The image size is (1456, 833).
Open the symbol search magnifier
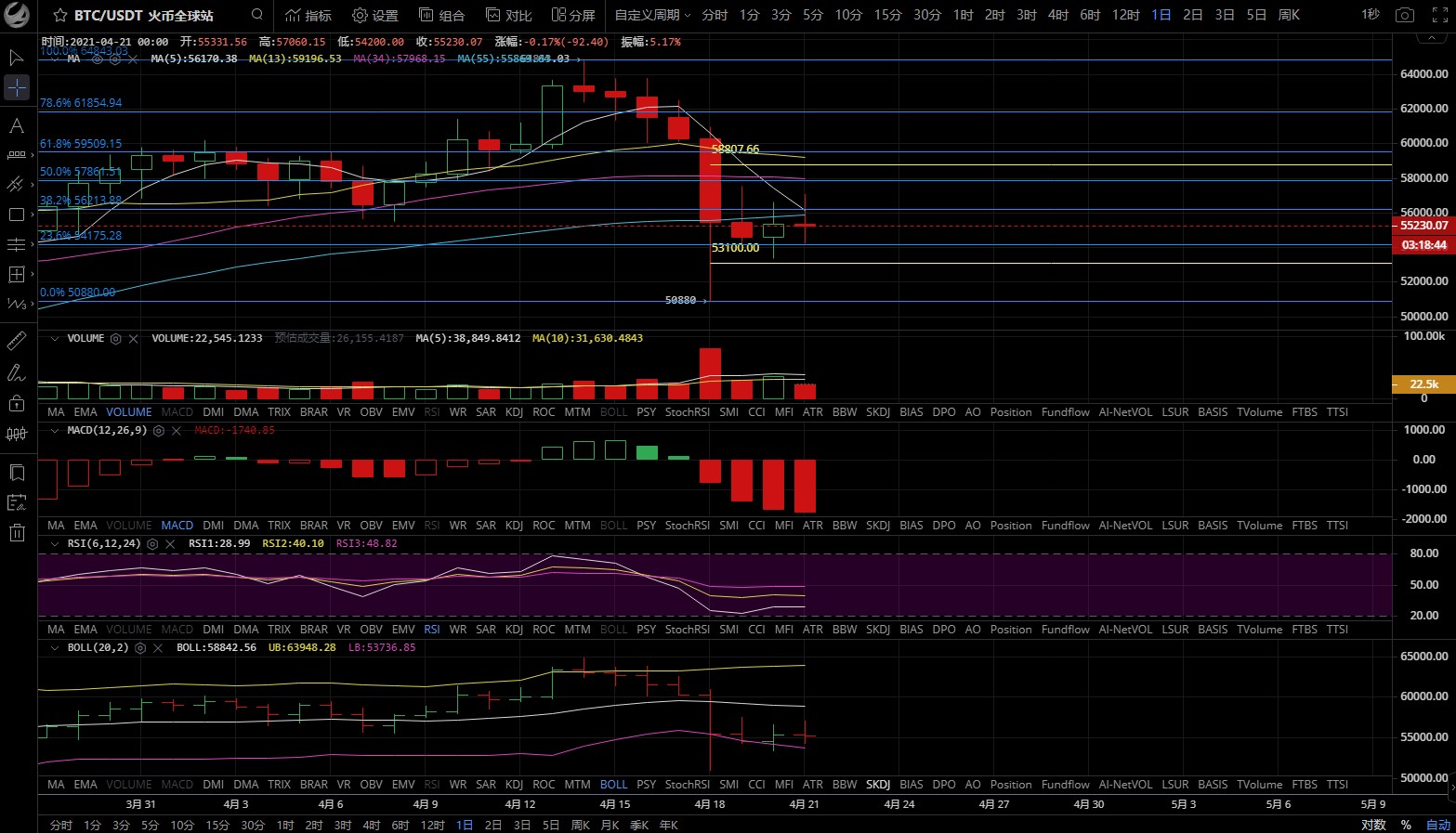257,15
